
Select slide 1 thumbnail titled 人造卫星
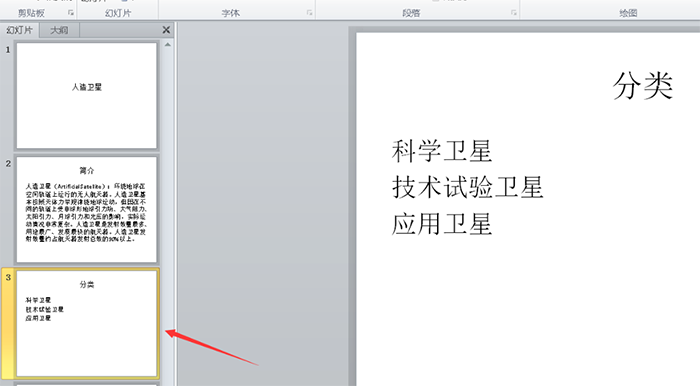pos(87,95)
